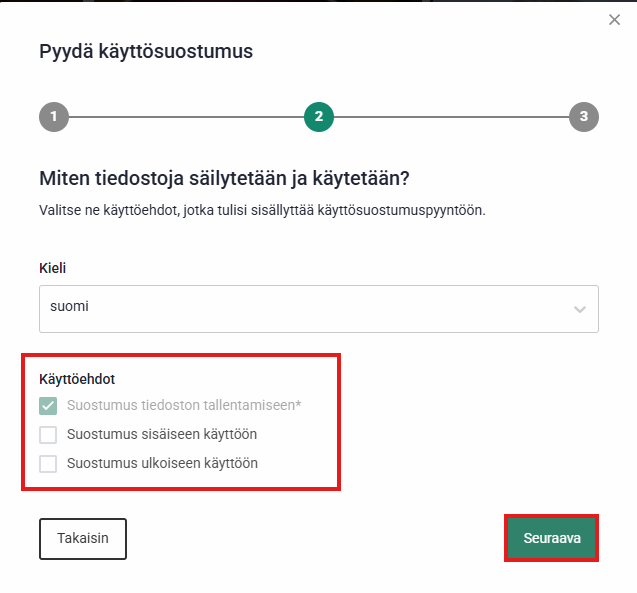Click progress line between steps 2 and 3
The width and height of the screenshot is (637, 593).
click(451, 117)
